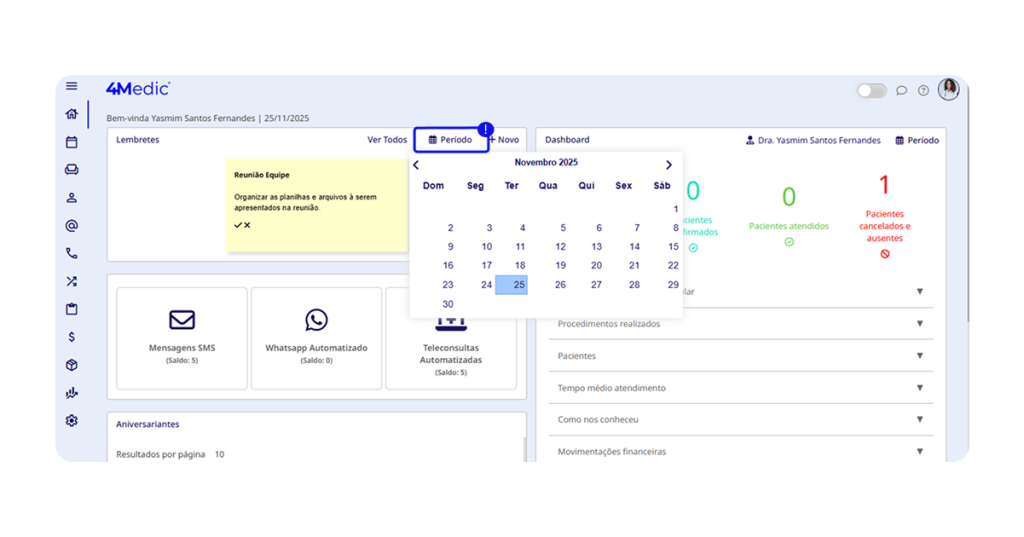The image size is (1024, 537).
Task: Click the Whatsapp Automatizado card
Action: coord(316,337)
